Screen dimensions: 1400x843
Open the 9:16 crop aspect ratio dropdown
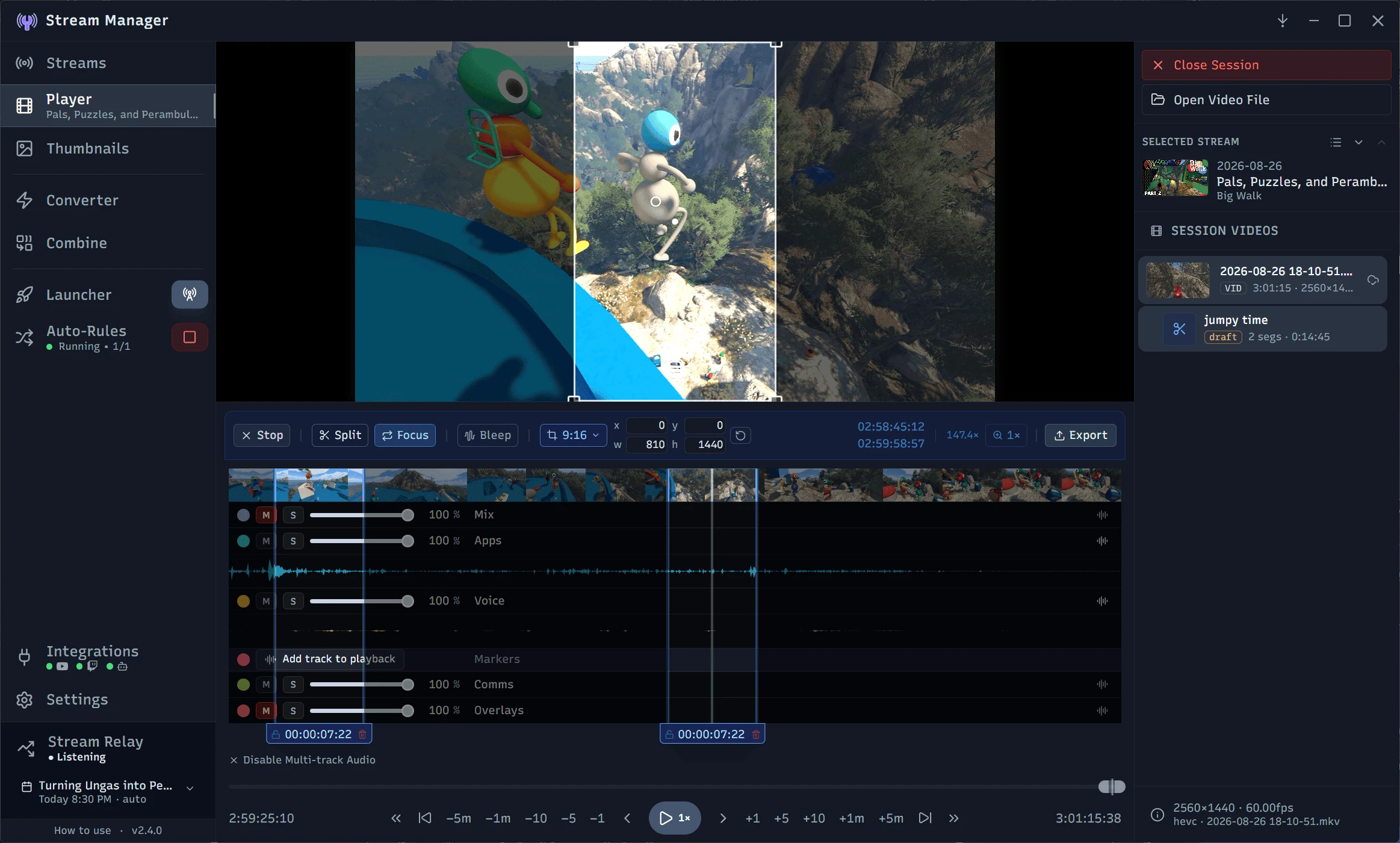tap(573, 435)
